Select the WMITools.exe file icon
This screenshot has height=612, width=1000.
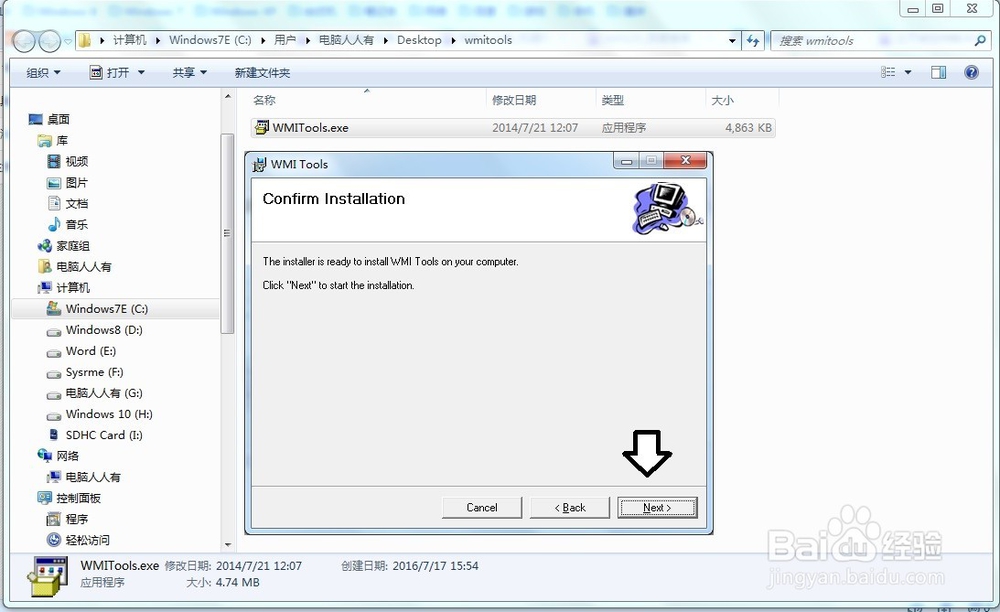[261, 128]
